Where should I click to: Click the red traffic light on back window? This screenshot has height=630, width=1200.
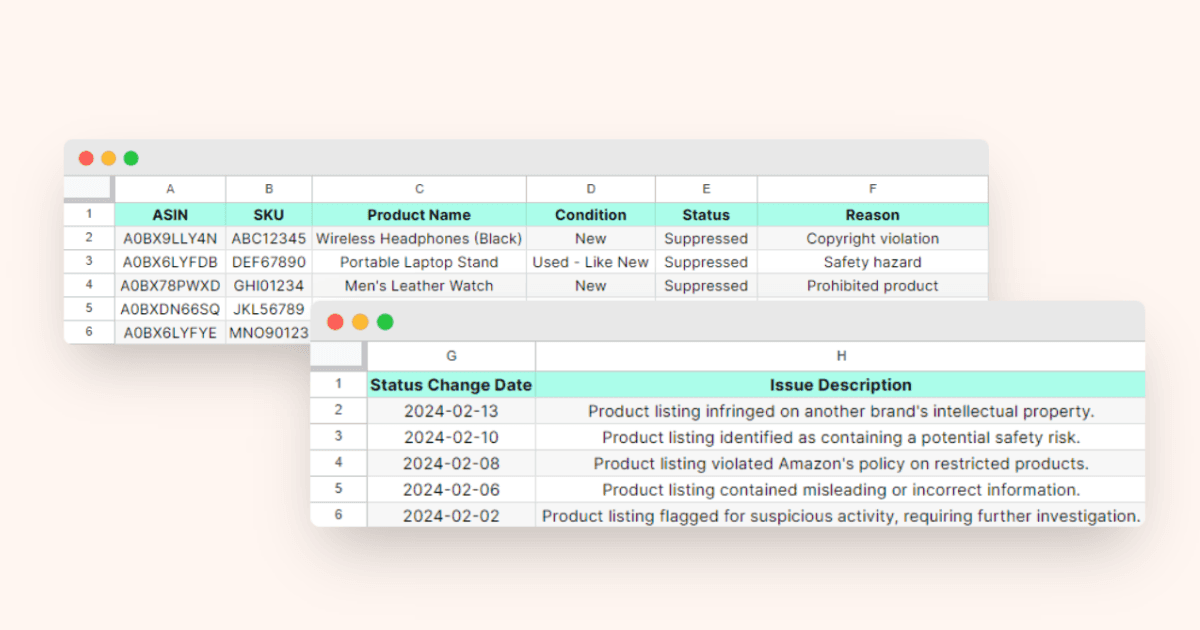point(87,157)
